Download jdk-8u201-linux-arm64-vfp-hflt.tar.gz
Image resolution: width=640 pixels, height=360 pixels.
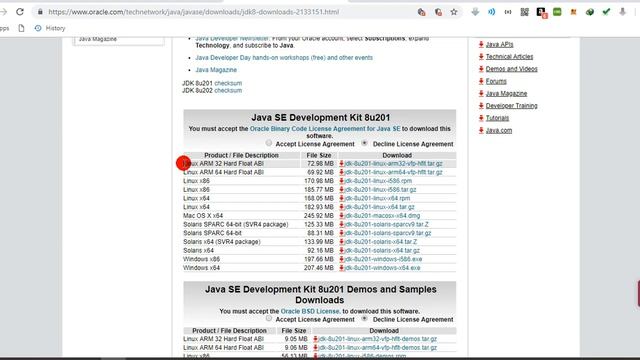tap(393, 172)
